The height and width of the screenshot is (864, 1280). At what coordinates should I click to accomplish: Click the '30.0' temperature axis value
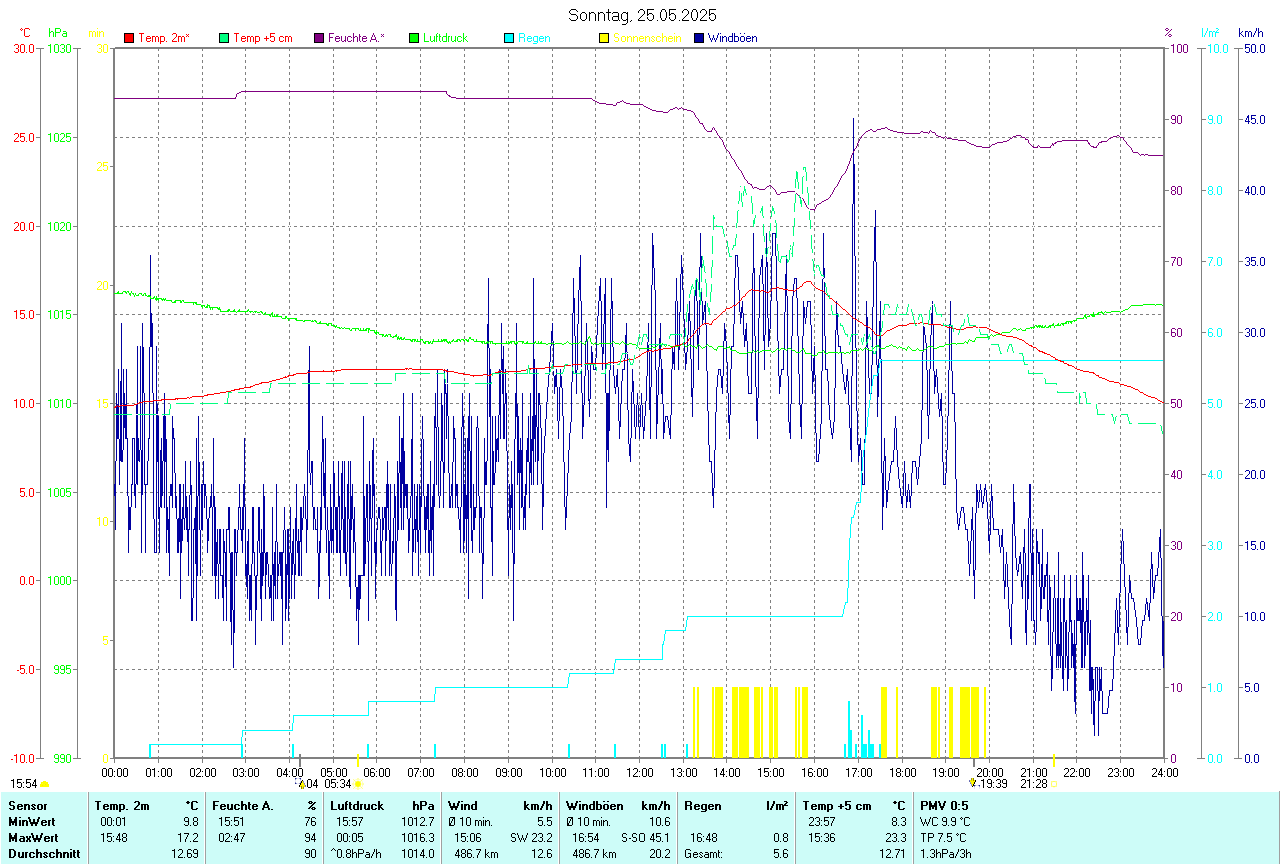[x=24, y=49]
